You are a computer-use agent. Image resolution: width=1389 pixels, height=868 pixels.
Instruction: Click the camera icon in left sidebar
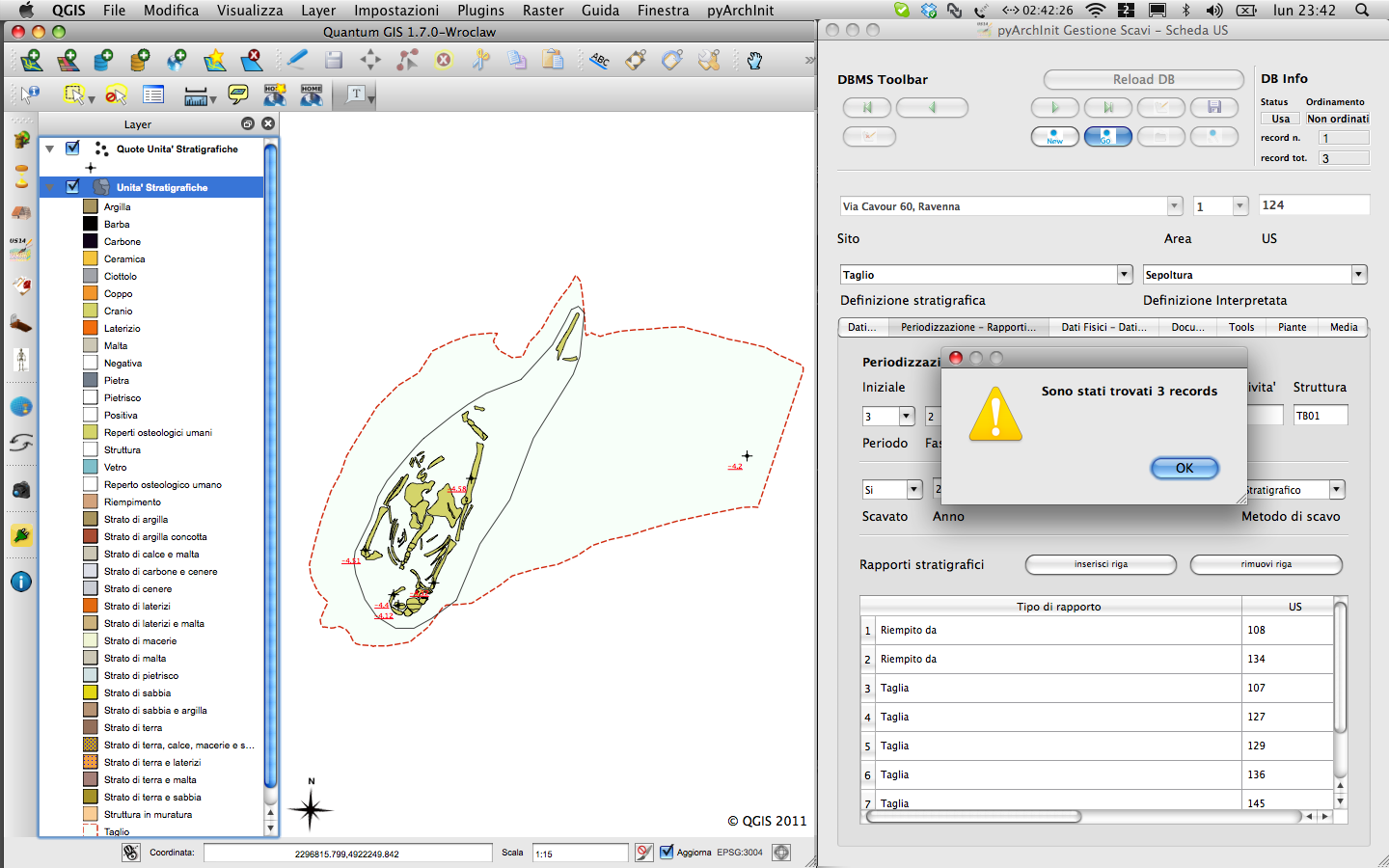coord(20,489)
